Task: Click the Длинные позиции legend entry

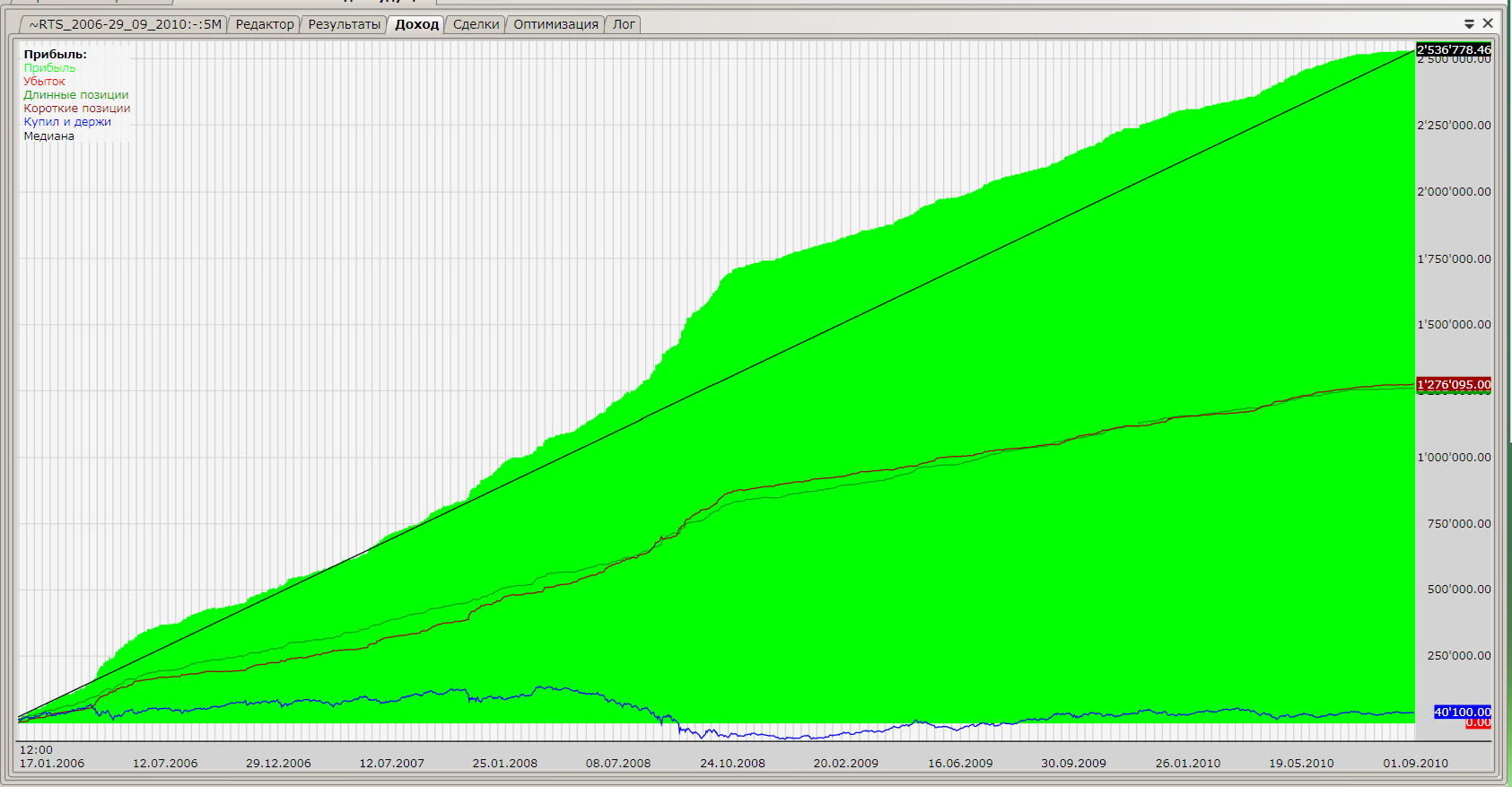Action: [x=75, y=95]
